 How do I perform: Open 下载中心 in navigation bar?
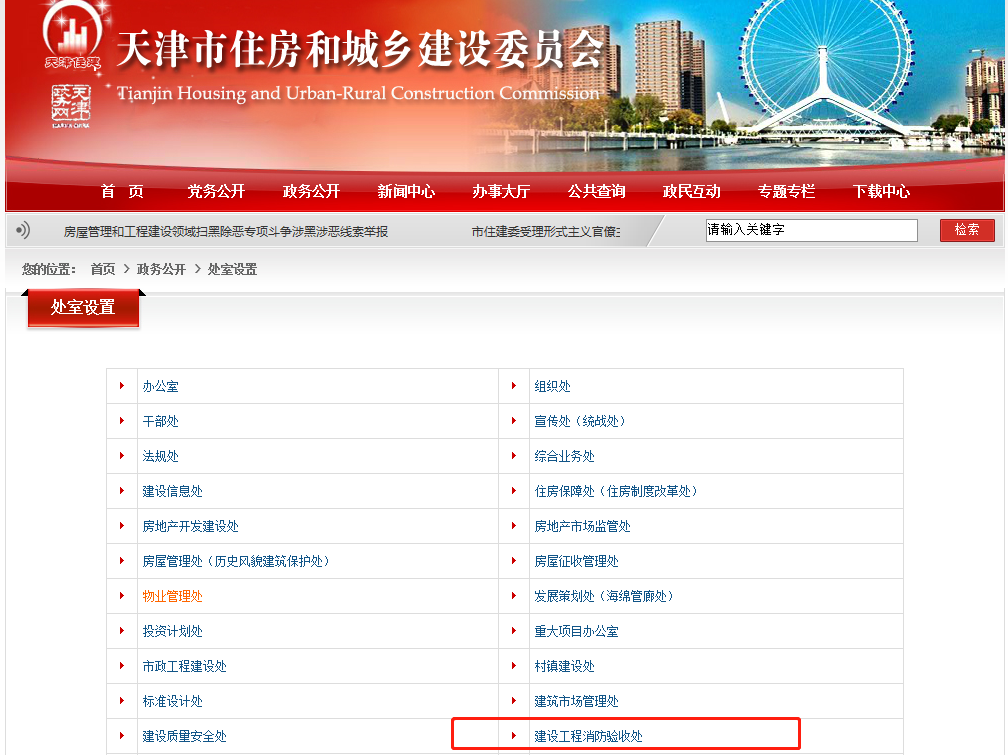pos(881,191)
